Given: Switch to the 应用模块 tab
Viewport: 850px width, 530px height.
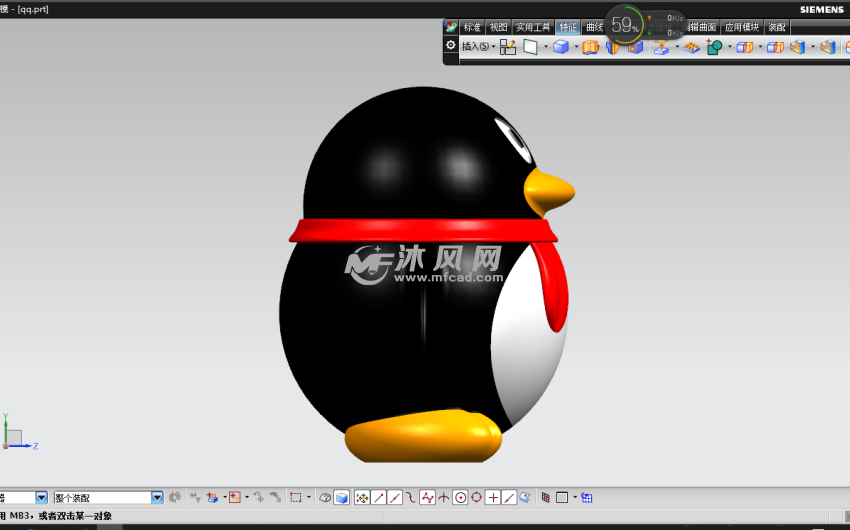Looking at the screenshot, I should pyautogui.click(x=741, y=27).
